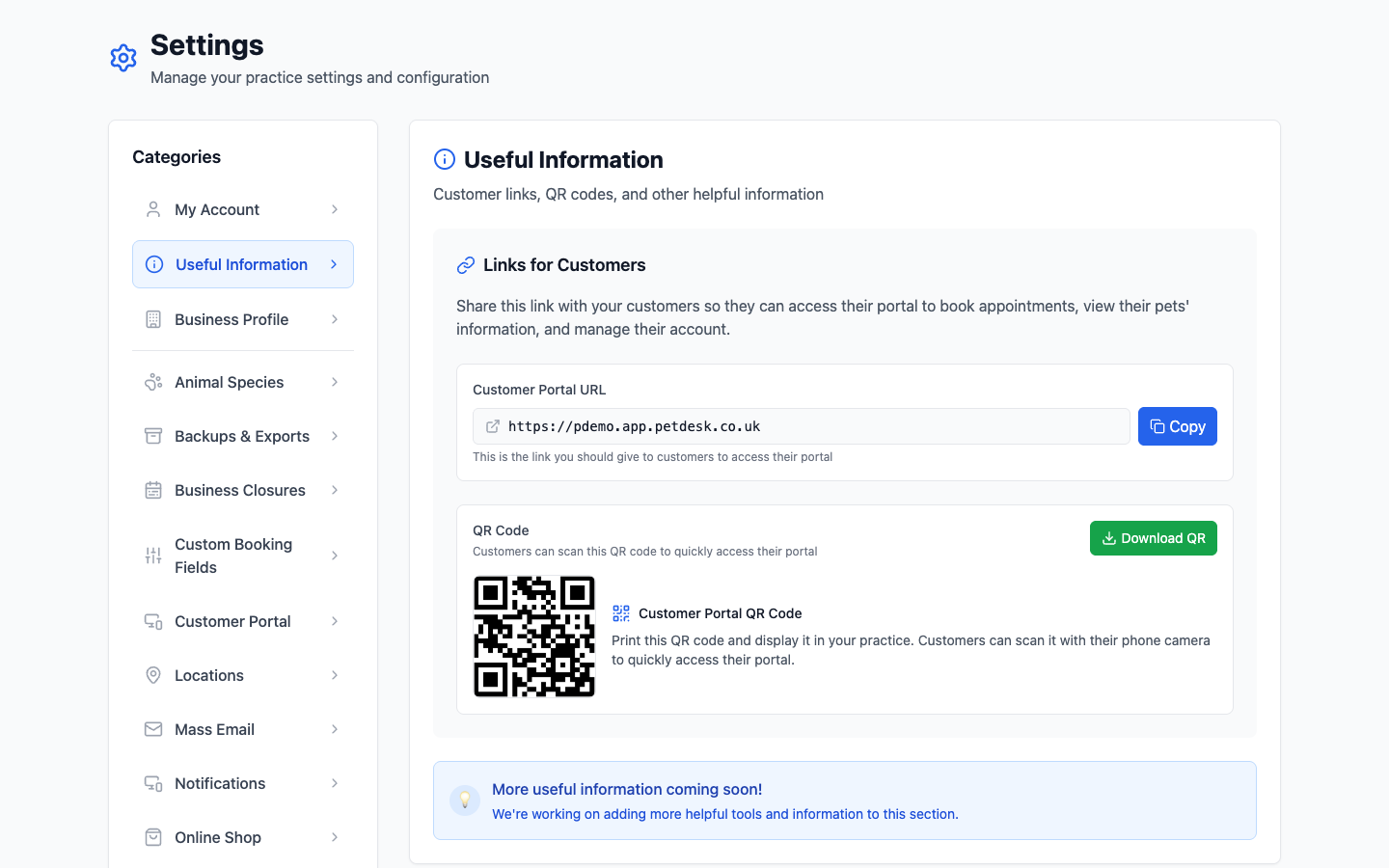Open the Business Closures category
Viewport: 1389px width, 868px height.
(x=243, y=490)
